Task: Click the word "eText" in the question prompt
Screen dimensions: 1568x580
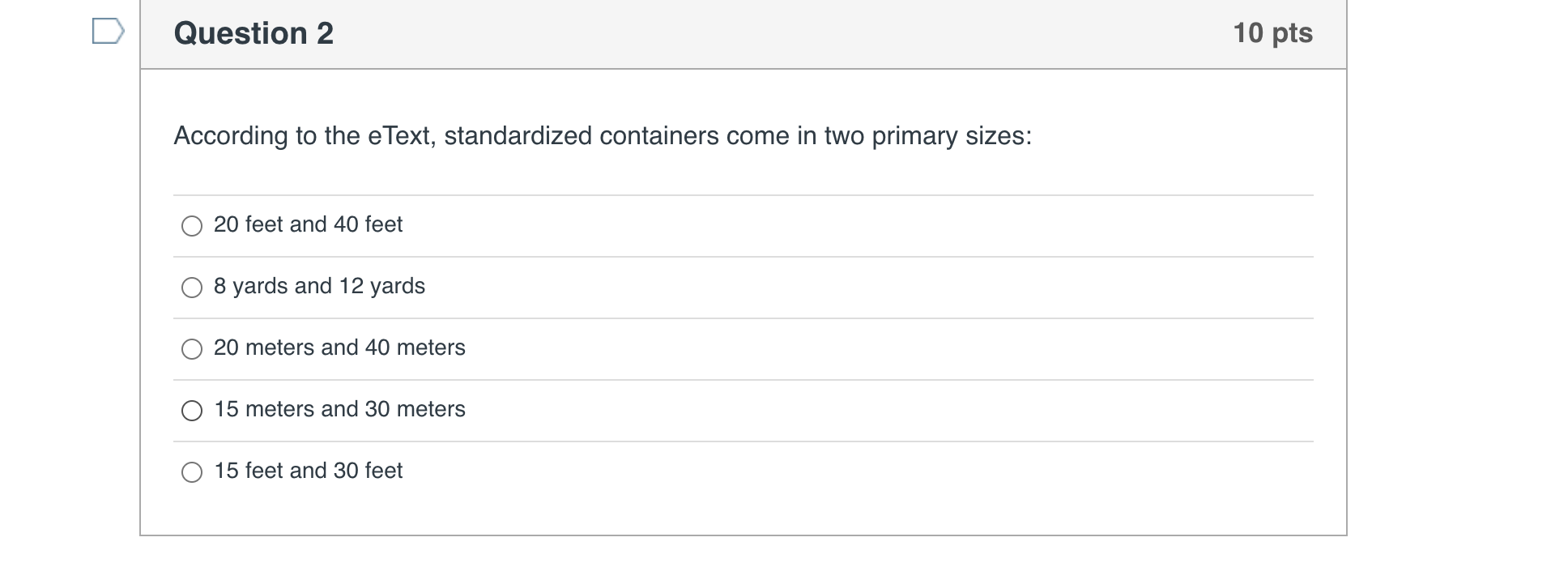Action: 401,136
